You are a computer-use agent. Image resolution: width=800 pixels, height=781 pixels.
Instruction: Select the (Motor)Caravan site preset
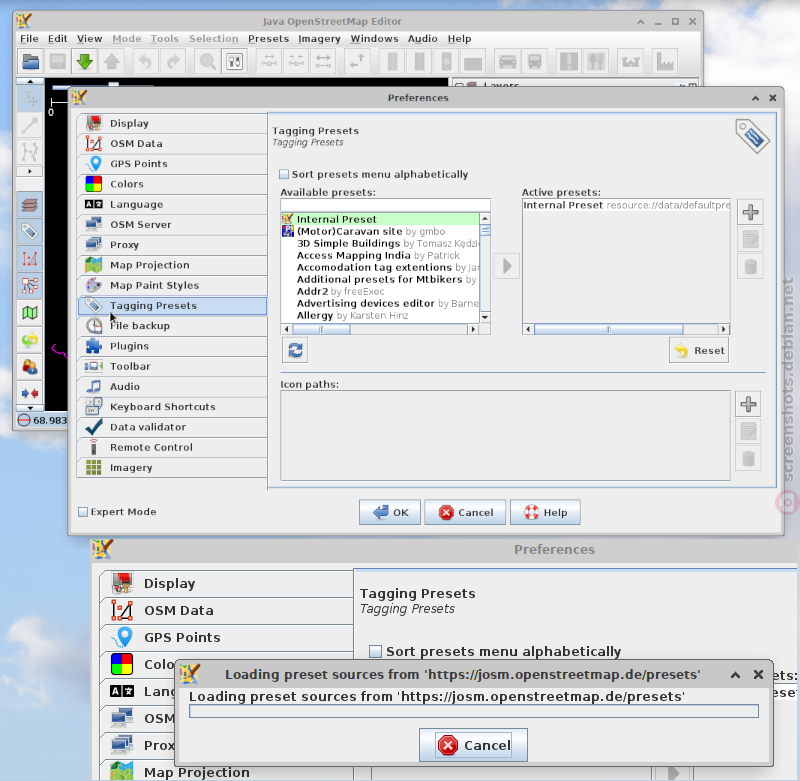point(380,232)
